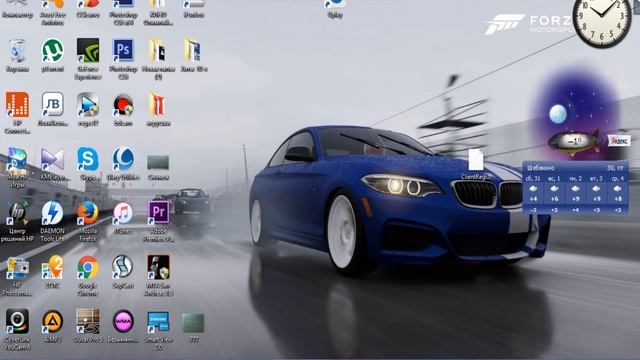Launch the Glary Utilities blue crescent icon
The width and height of the screenshot is (640, 360).
pyautogui.click(x=123, y=160)
